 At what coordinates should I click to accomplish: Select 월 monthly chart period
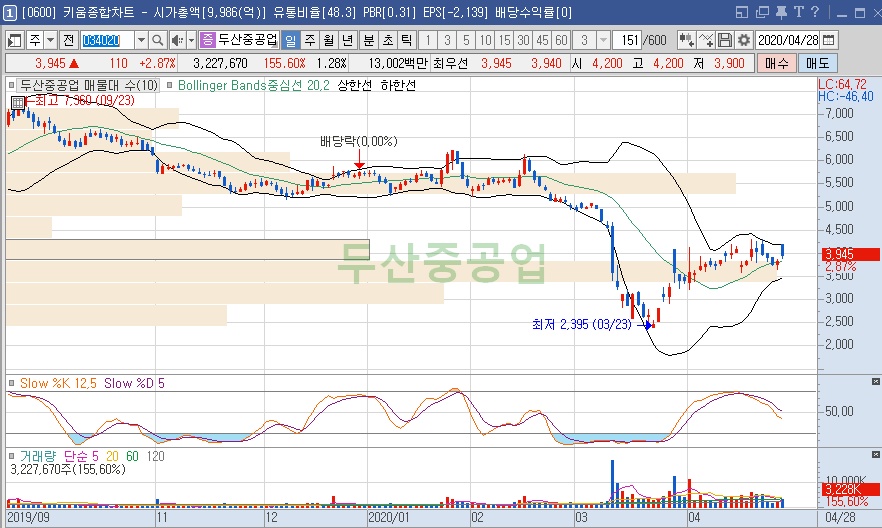point(328,40)
